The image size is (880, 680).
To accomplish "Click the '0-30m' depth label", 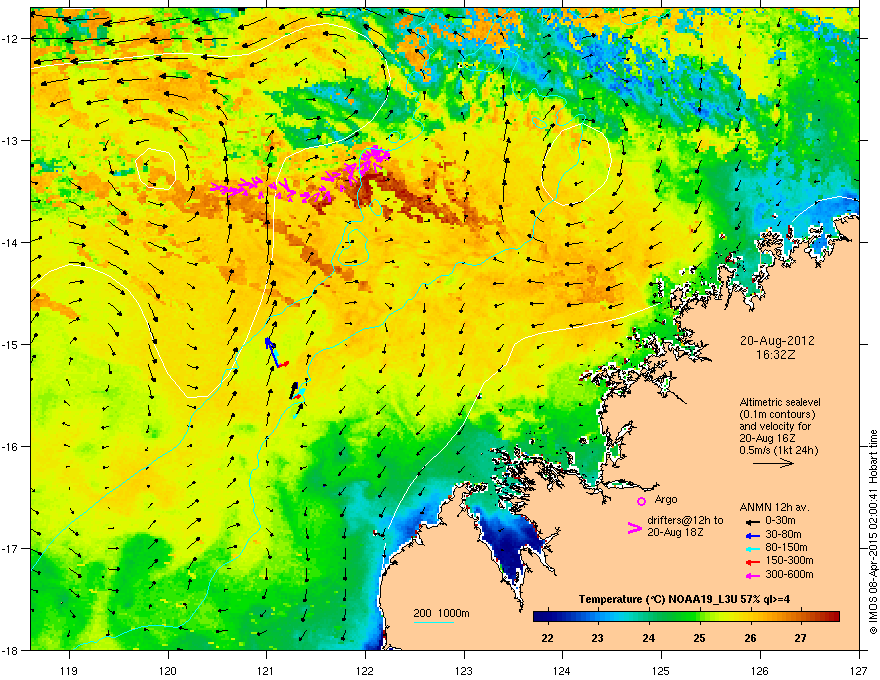I will 780,521.
